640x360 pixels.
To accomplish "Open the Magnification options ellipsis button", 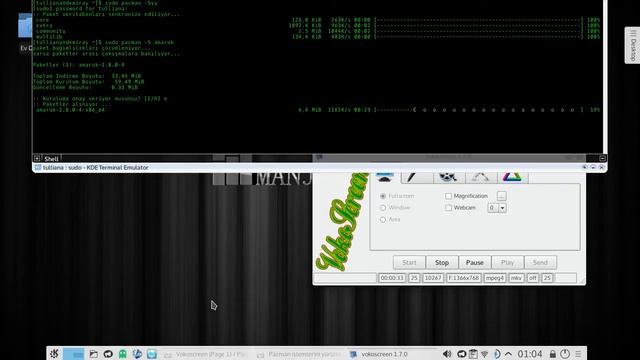I will 502,196.
